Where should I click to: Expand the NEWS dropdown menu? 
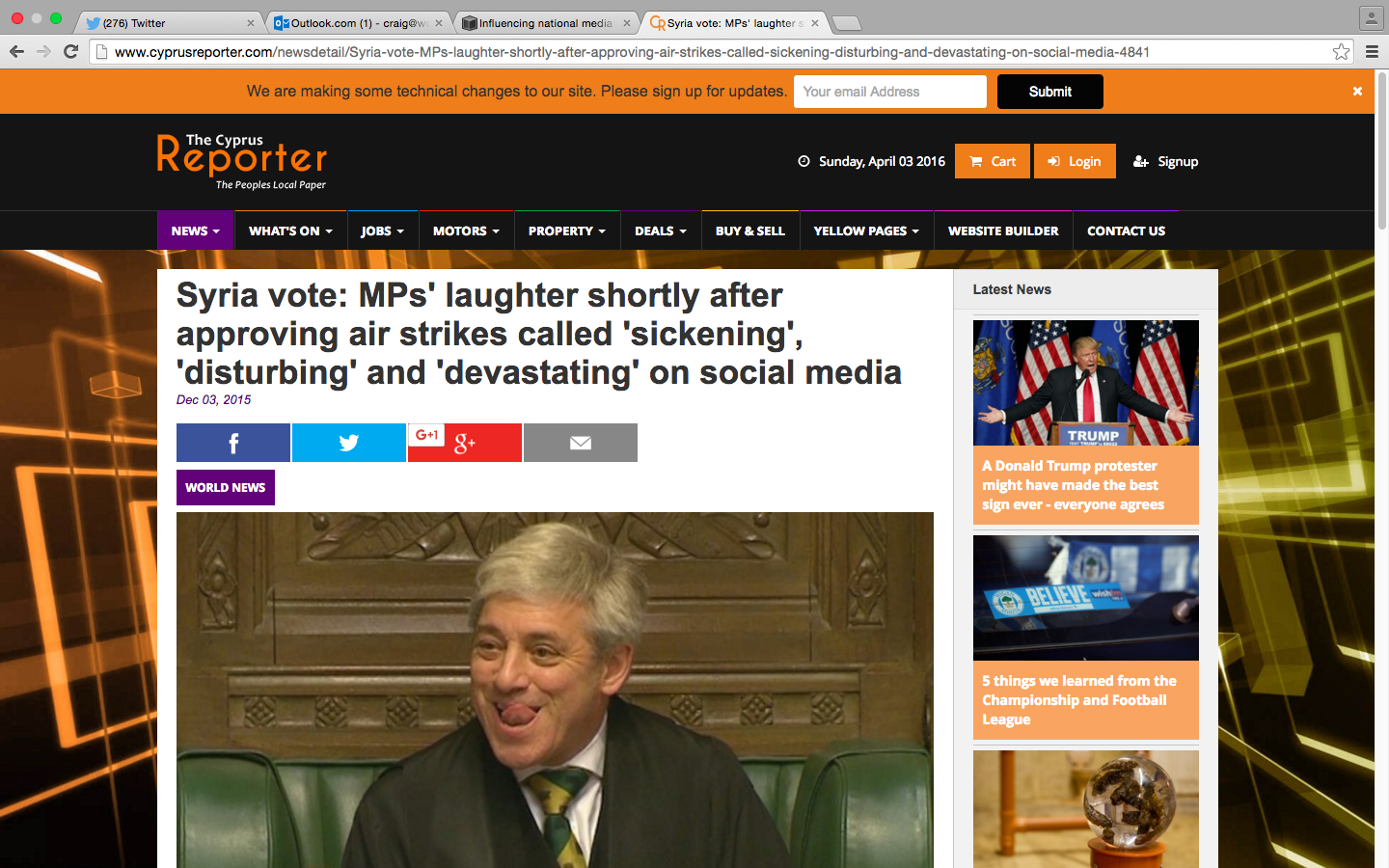click(x=195, y=231)
